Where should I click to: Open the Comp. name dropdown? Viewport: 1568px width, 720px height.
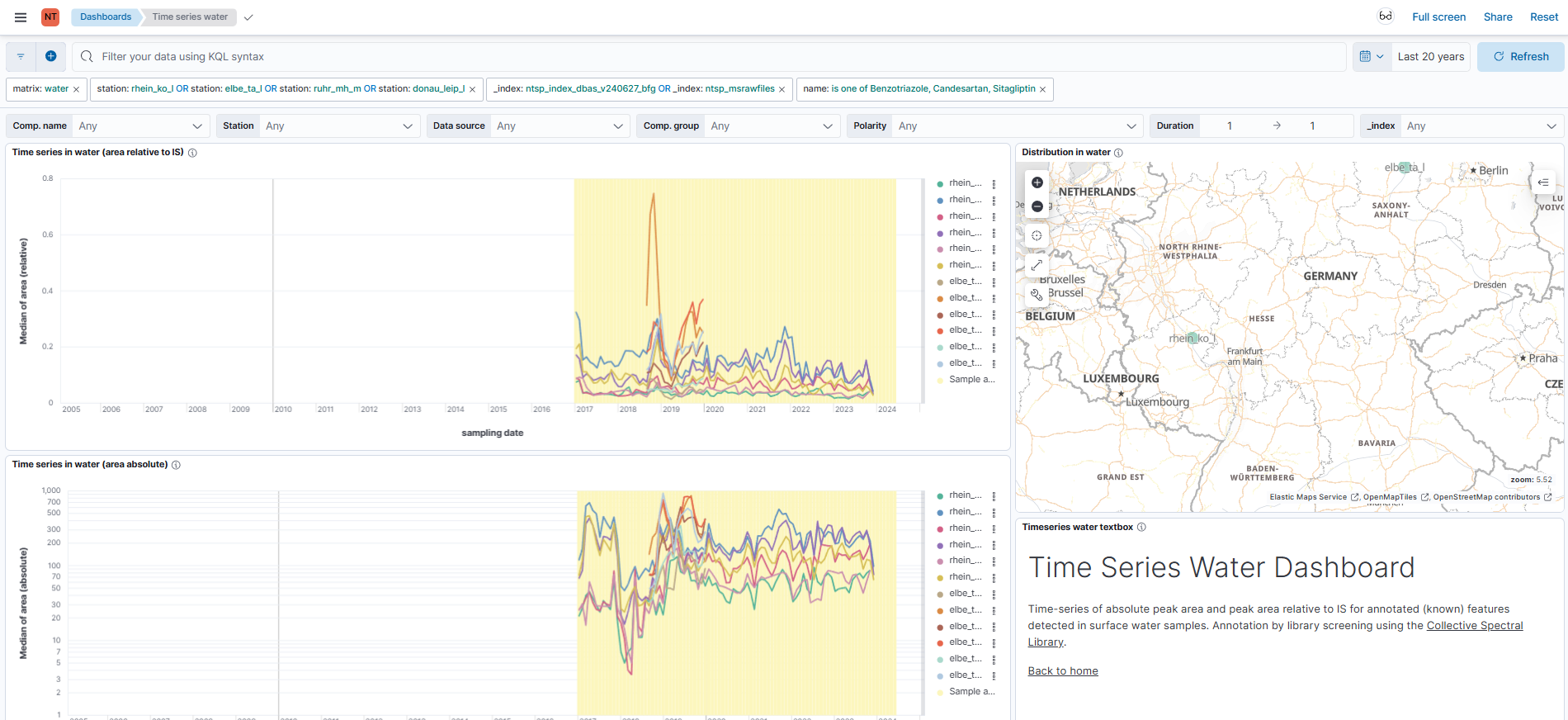tap(140, 126)
